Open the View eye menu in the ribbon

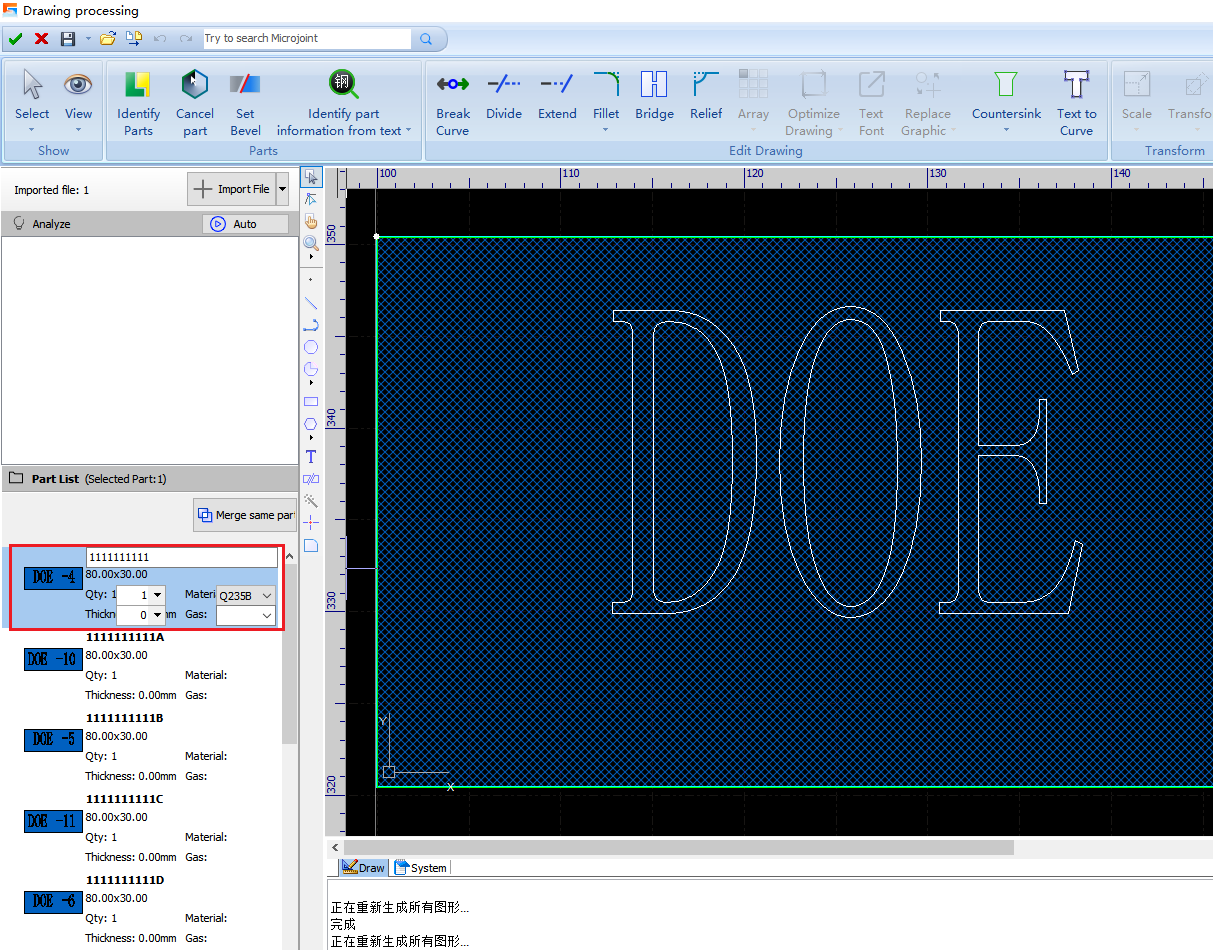78,102
